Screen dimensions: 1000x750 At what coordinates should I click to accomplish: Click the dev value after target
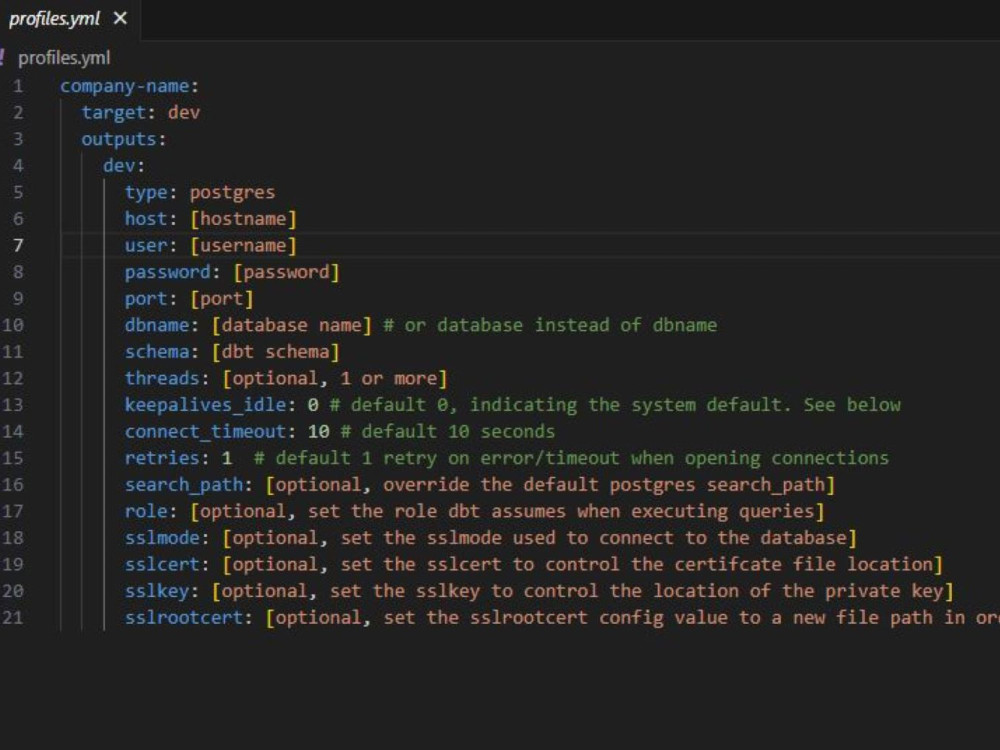[184, 113]
